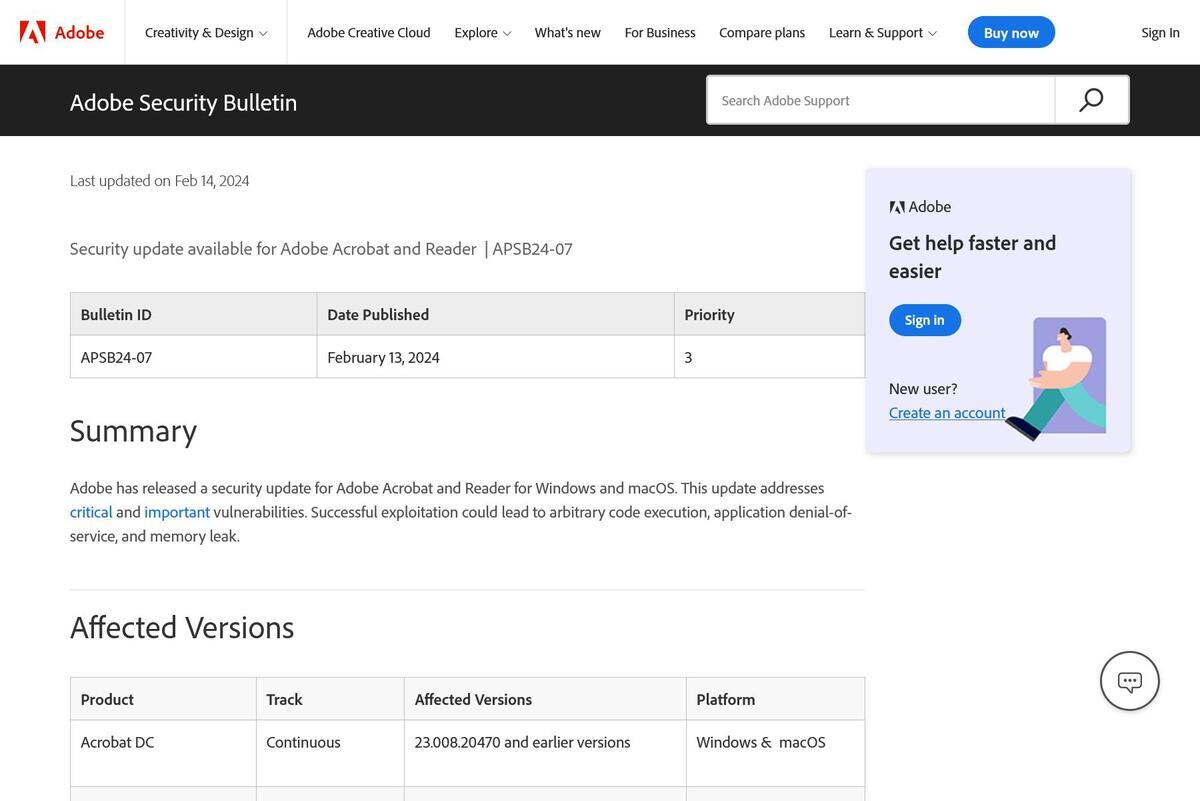Go to the For Business page

[x=660, y=32]
